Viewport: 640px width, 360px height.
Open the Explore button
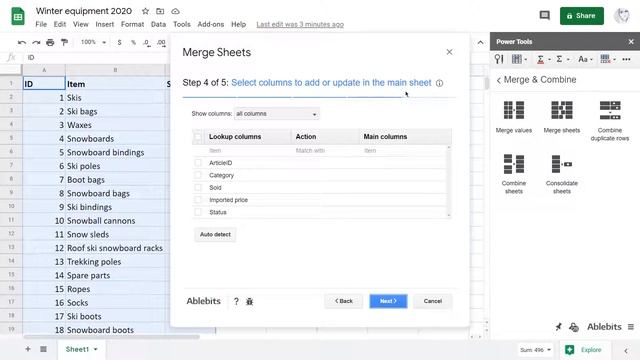point(584,350)
